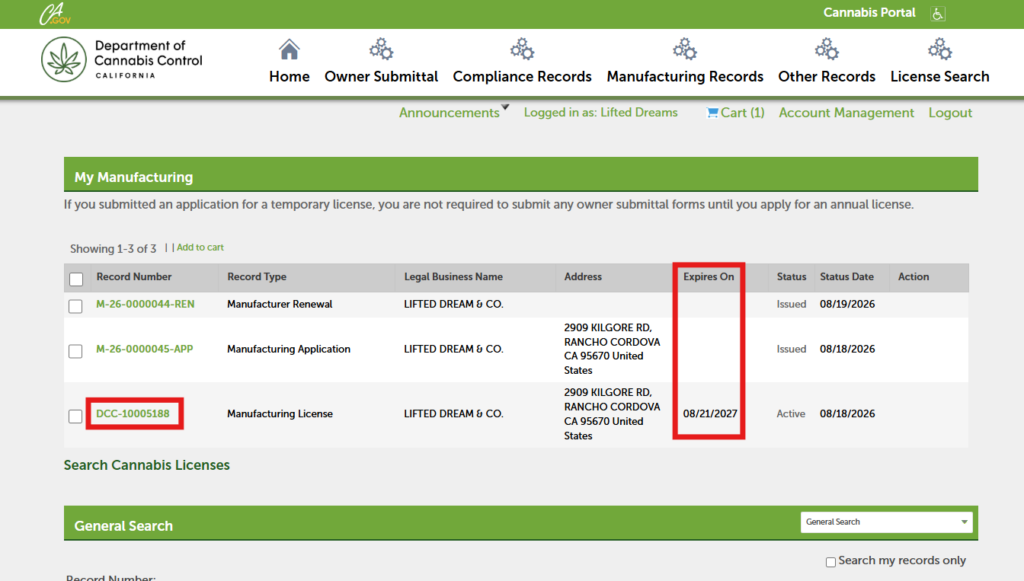Open record M-26-0000045-APP
The image size is (1024, 581).
point(144,349)
